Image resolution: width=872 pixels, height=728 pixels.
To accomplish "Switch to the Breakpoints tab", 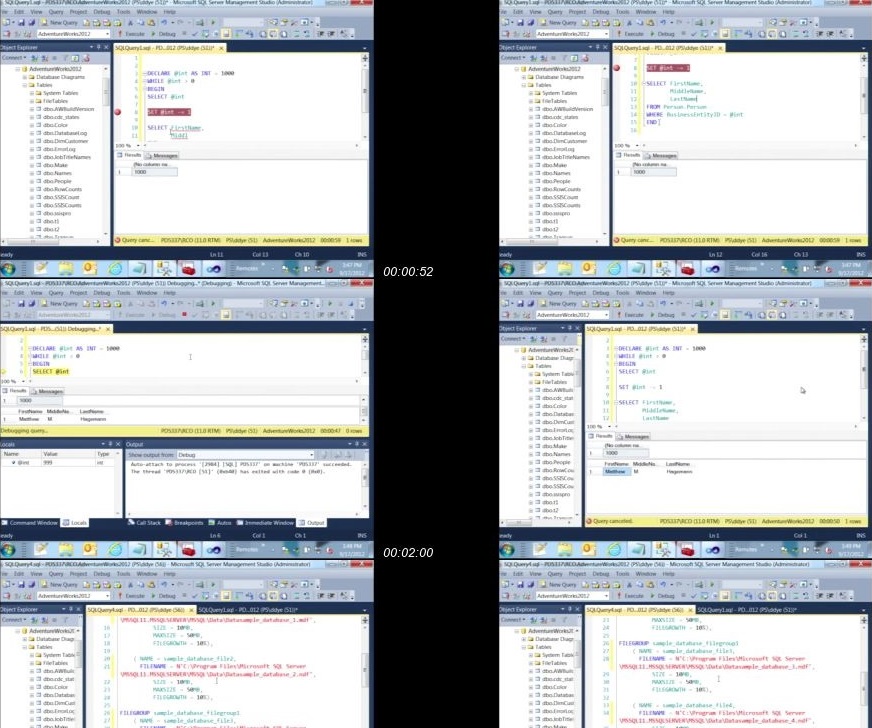I will tap(185, 523).
